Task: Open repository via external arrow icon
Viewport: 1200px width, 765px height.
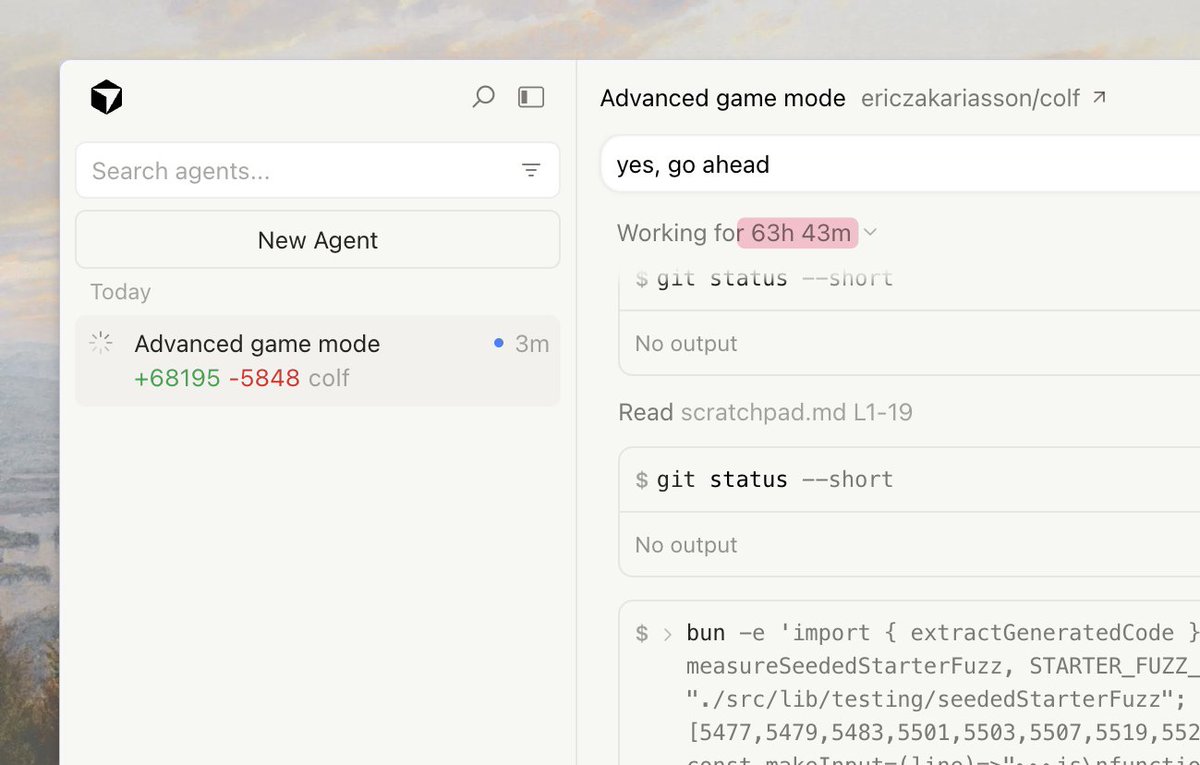Action: pos(1099,97)
